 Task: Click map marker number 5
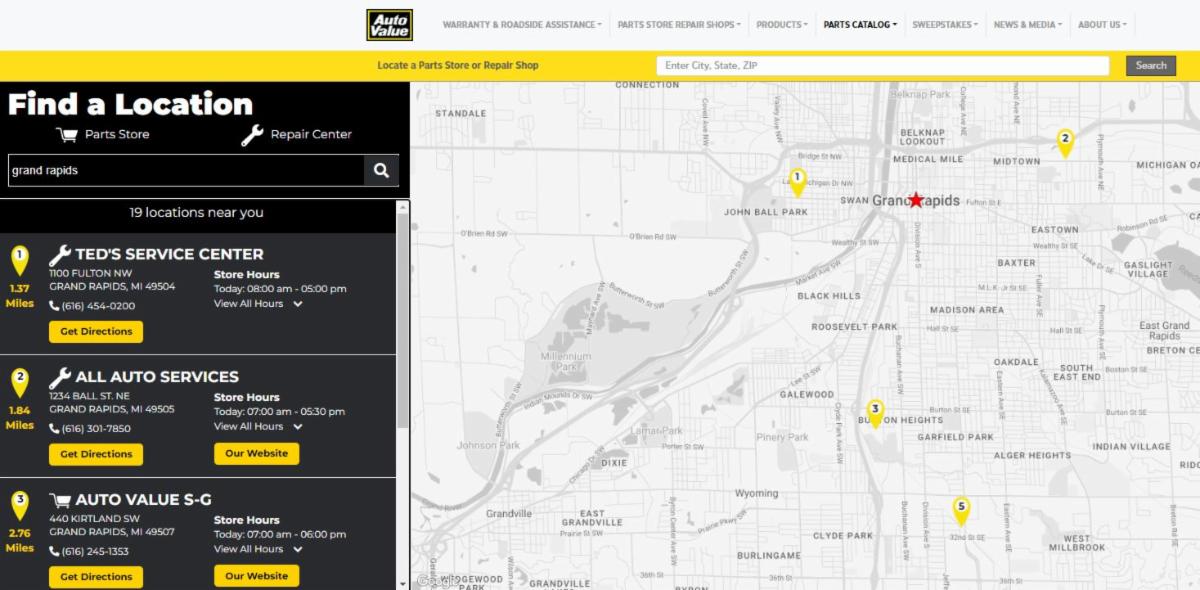(x=961, y=510)
